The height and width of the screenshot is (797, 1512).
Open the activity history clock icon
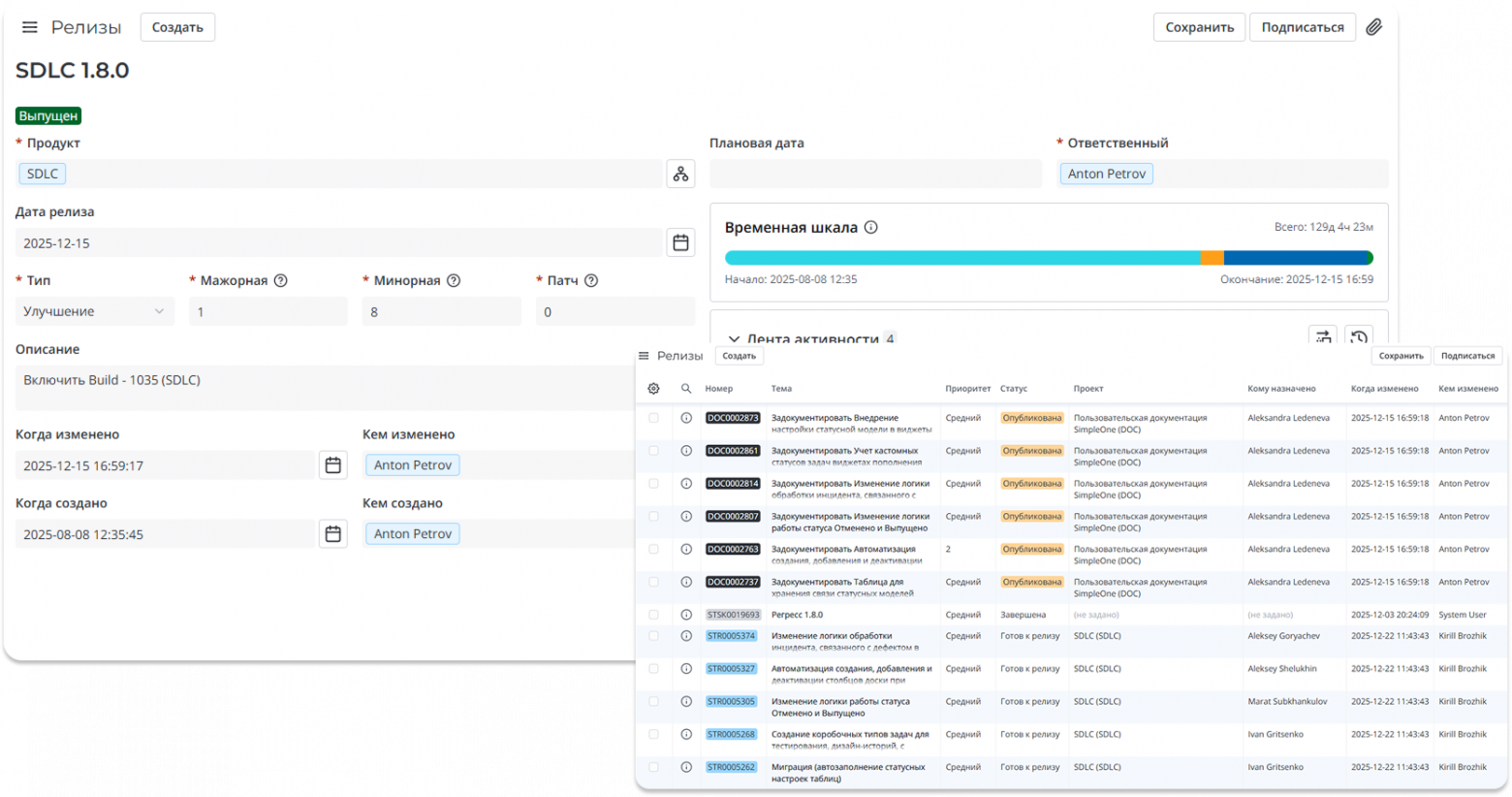tap(1359, 336)
